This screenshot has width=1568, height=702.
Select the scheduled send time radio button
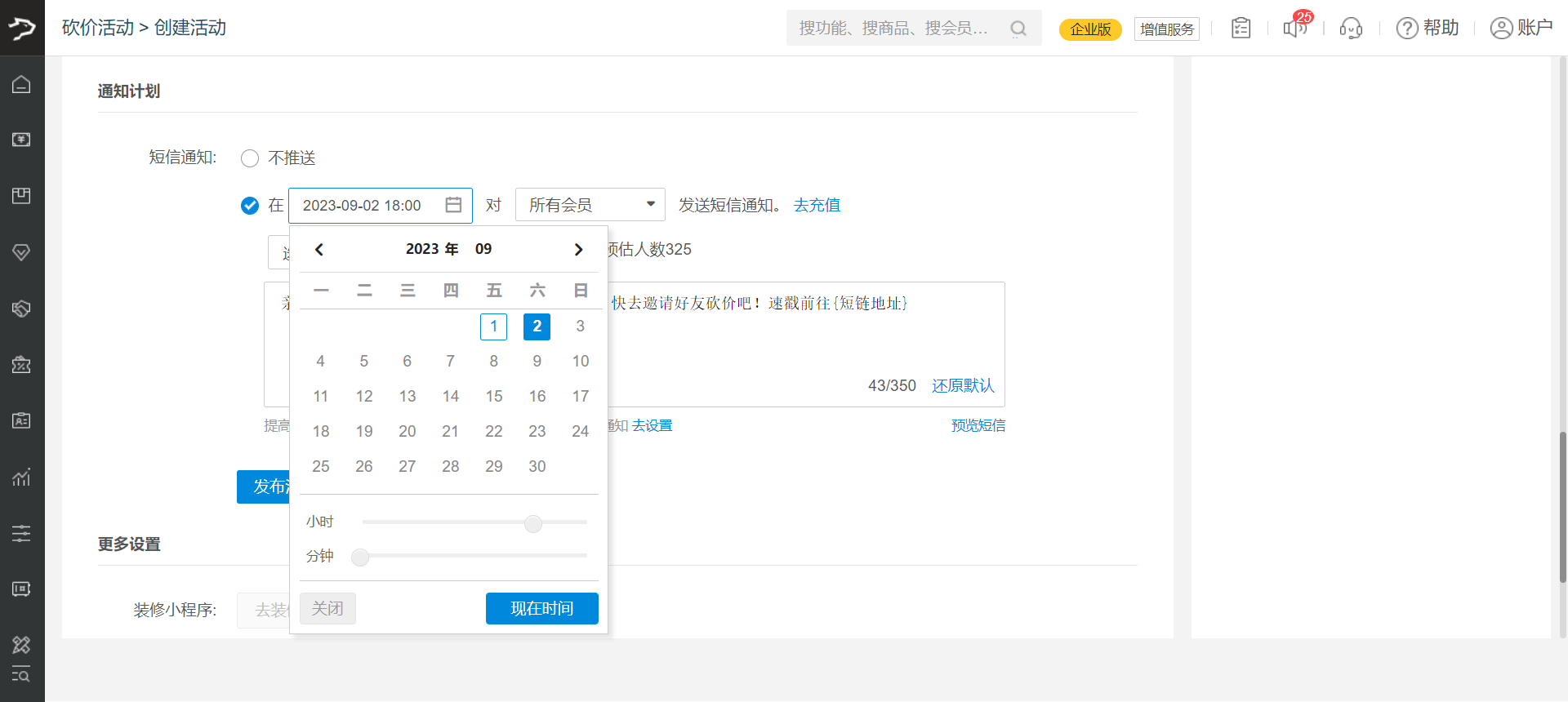pos(250,206)
